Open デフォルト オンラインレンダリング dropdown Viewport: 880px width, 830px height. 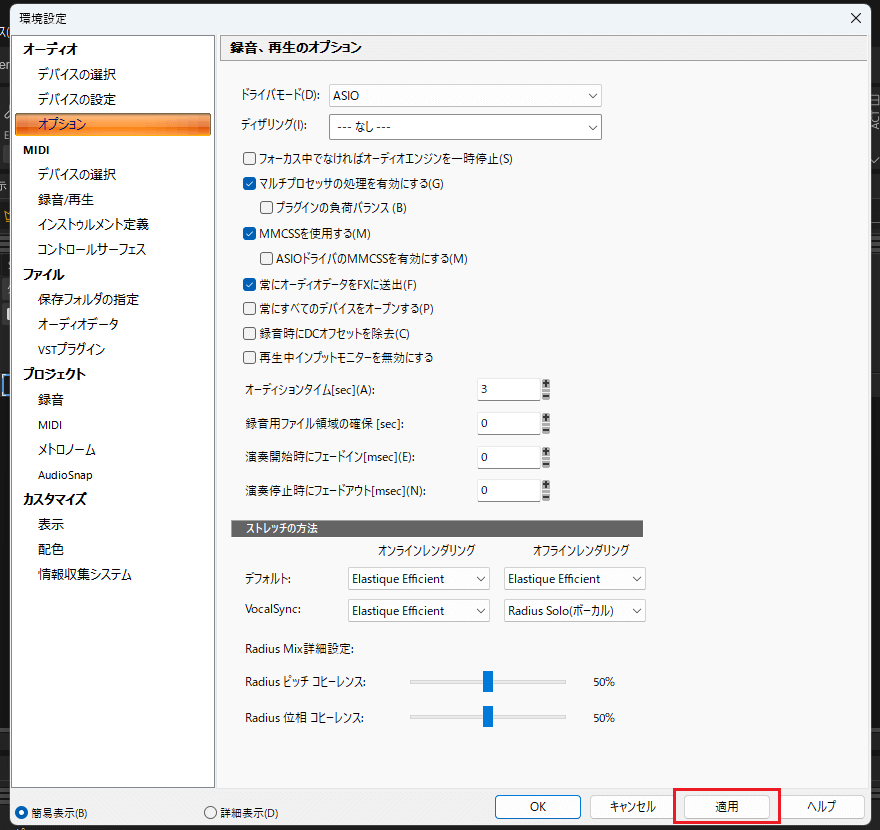point(419,579)
